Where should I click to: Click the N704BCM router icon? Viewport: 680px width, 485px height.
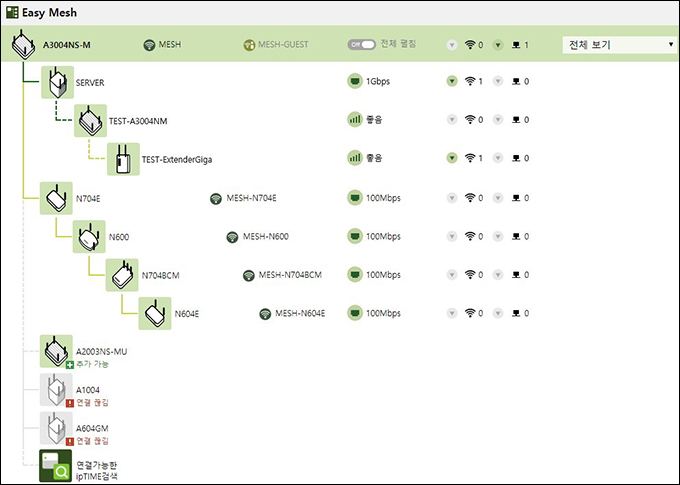tap(122, 275)
